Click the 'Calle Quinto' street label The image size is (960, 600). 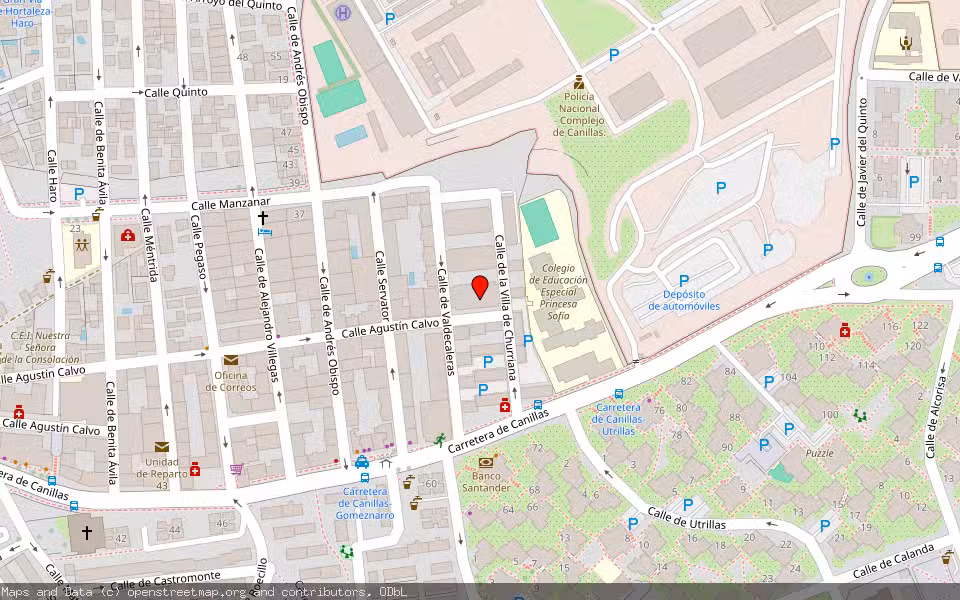[x=176, y=92]
